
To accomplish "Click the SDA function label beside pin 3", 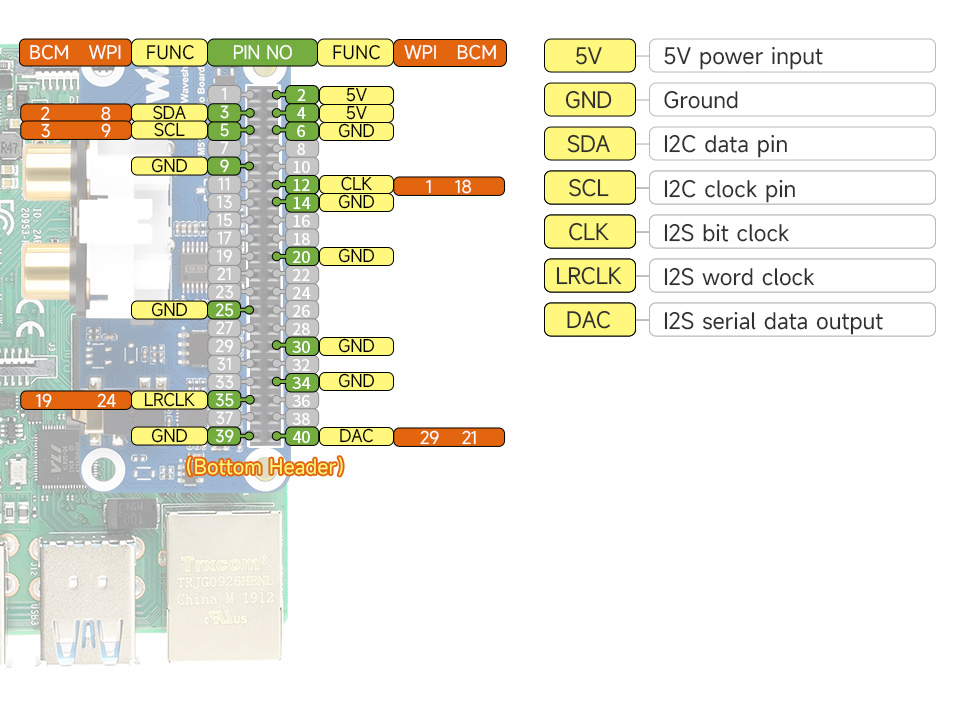I will [x=169, y=113].
